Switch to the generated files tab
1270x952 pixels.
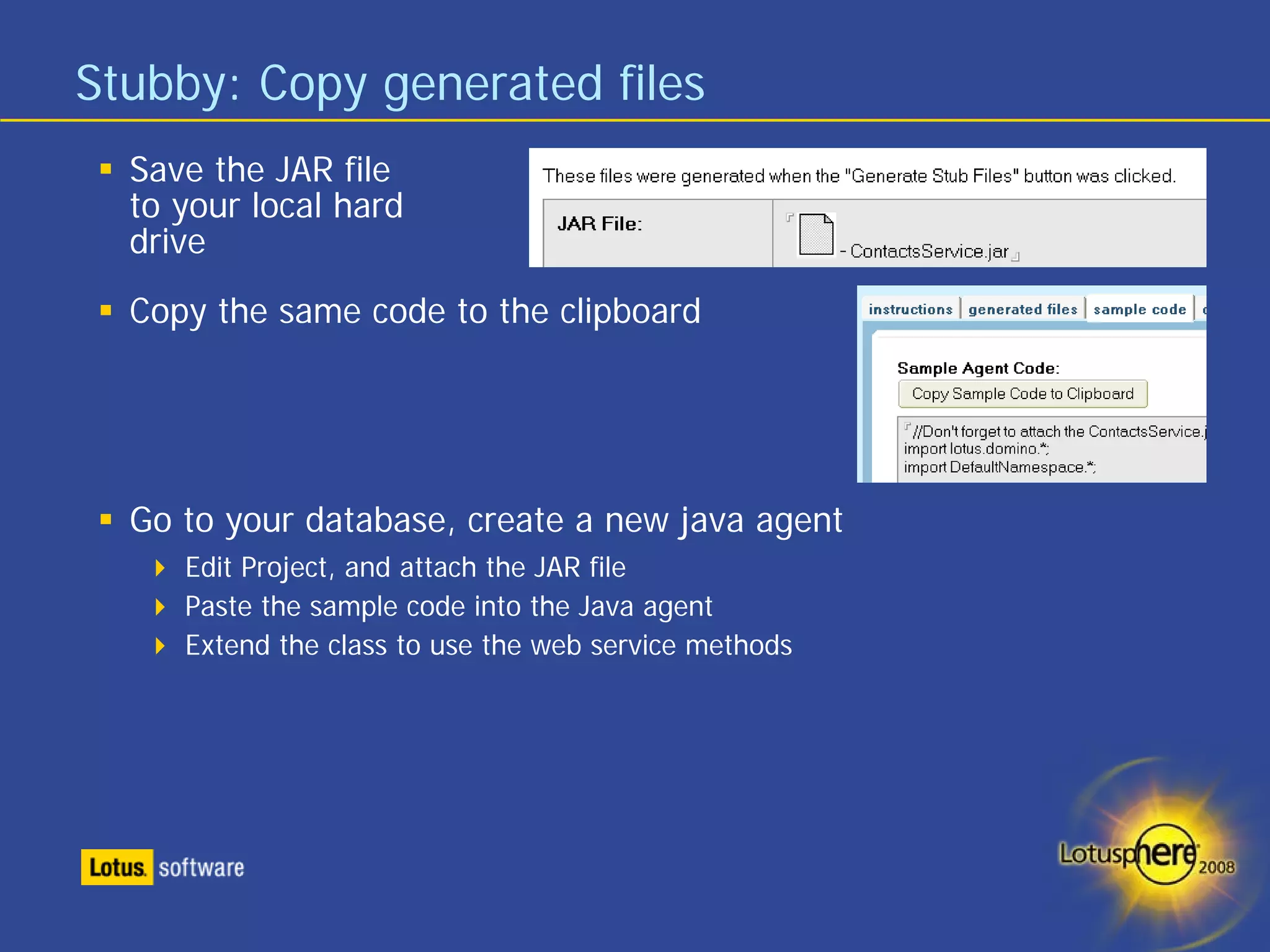click(x=1023, y=309)
